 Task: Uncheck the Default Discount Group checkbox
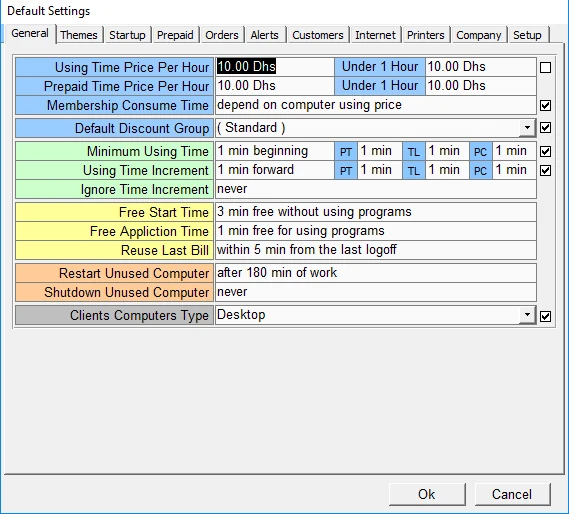(545, 128)
